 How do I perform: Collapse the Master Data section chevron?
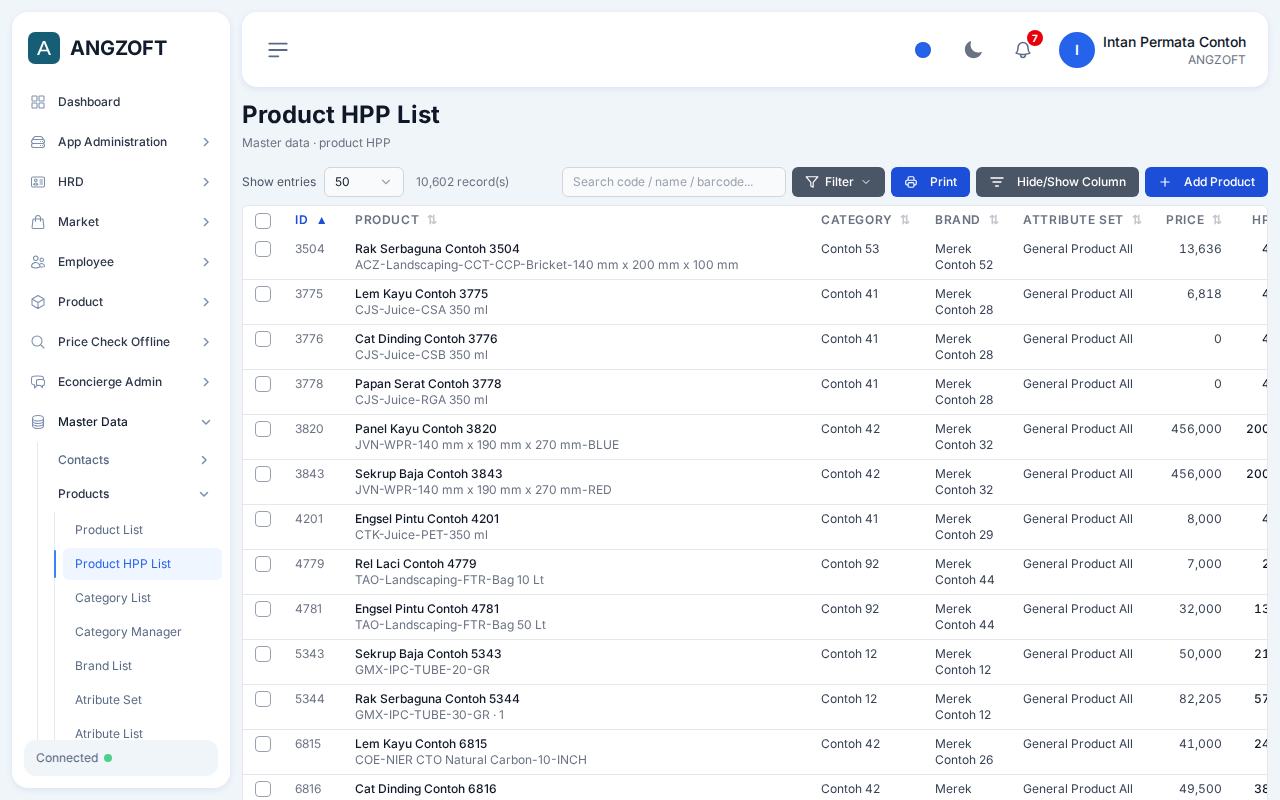[x=206, y=422]
